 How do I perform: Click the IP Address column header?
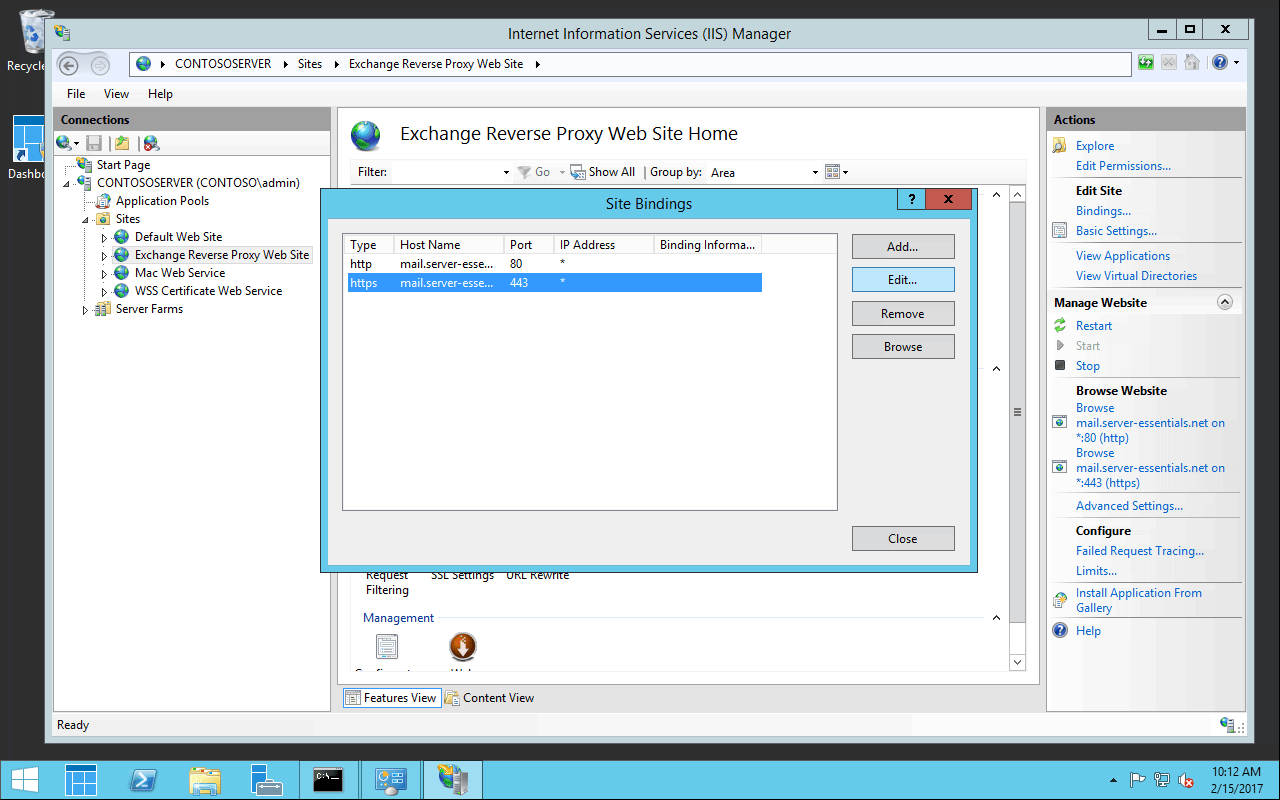[x=604, y=245]
